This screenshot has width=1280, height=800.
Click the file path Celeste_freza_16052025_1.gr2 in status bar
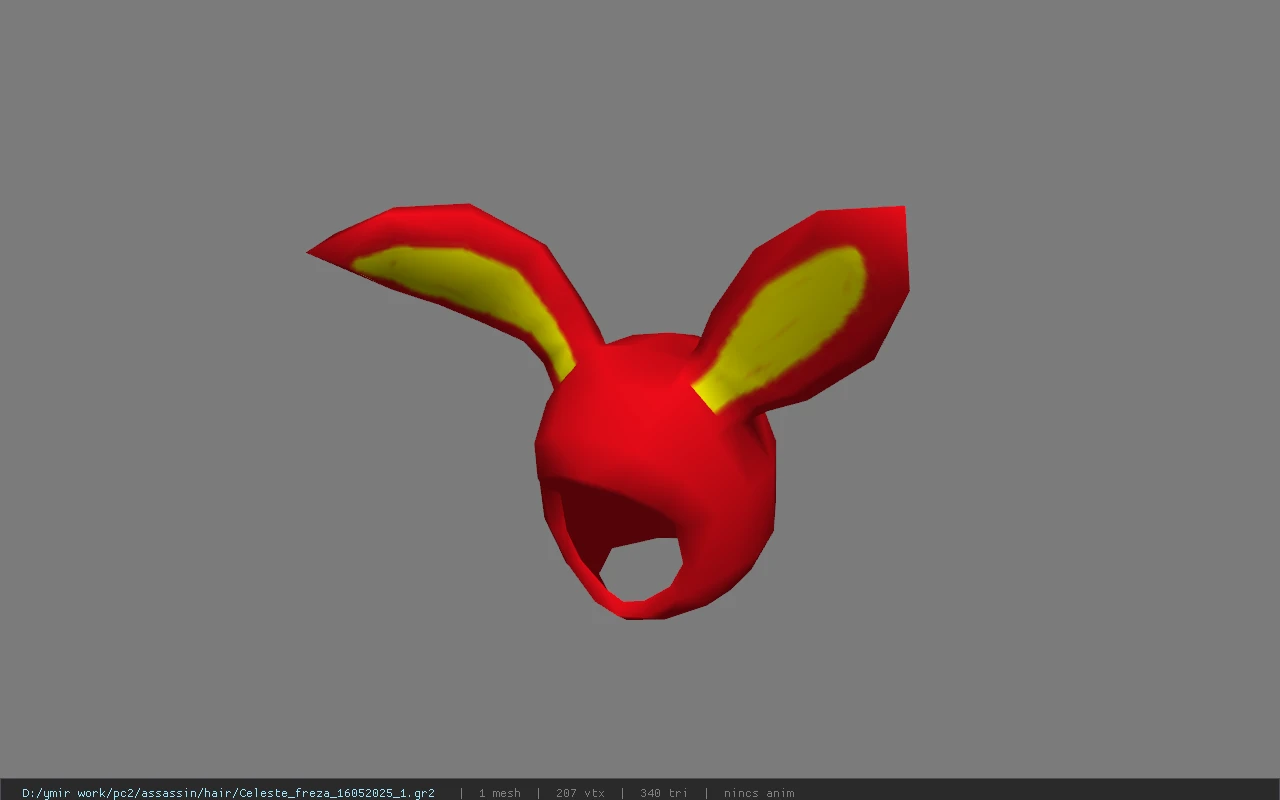click(x=228, y=793)
